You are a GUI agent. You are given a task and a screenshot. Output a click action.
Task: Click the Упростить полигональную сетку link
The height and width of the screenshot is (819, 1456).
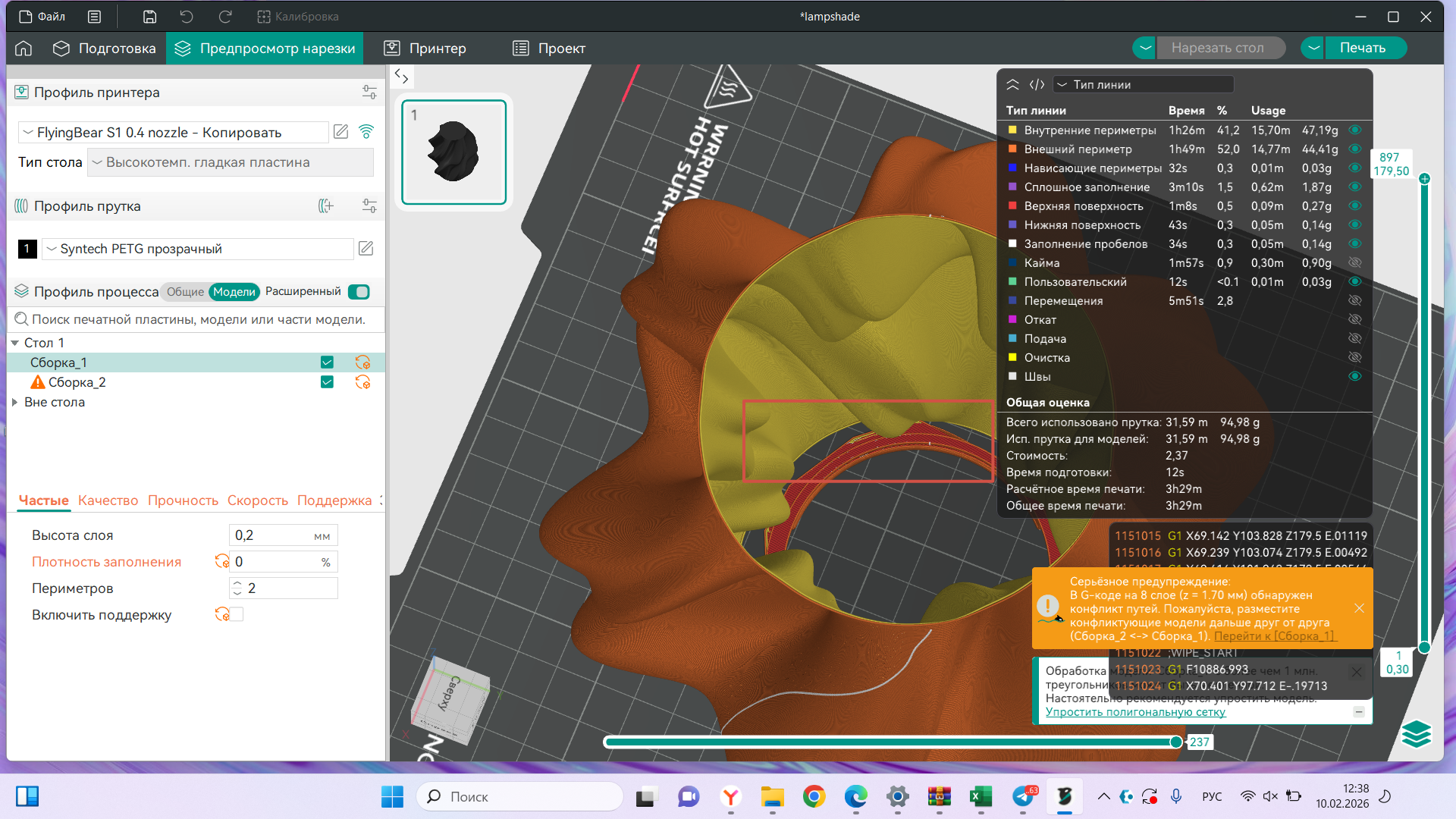[x=1135, y=712]
